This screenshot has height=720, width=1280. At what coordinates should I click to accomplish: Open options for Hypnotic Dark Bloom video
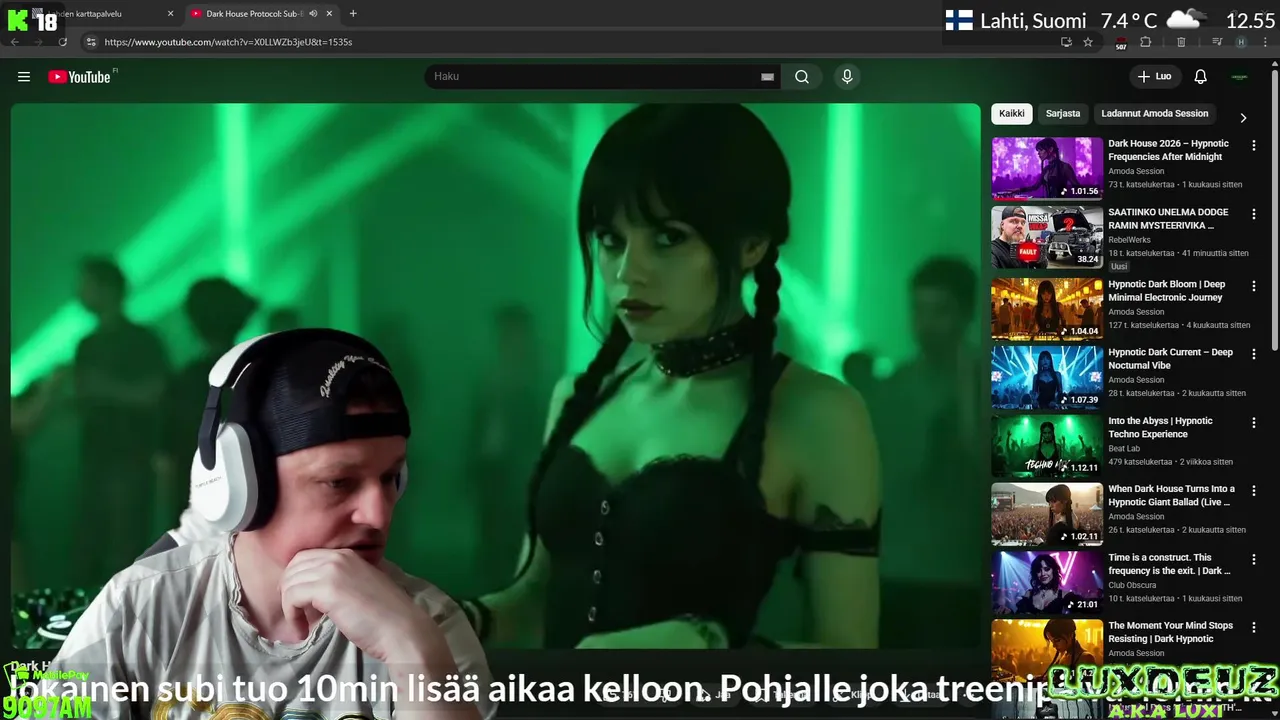click(1254, 286)
